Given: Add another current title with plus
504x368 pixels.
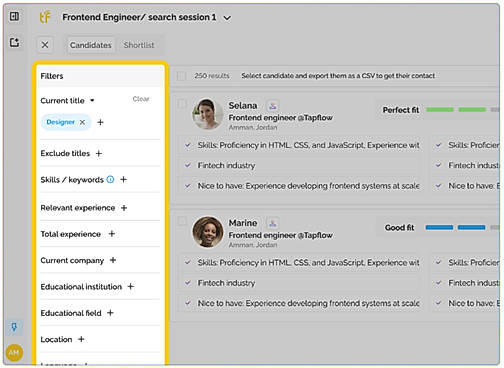Looking at the screenshot, I should point(100,122).
